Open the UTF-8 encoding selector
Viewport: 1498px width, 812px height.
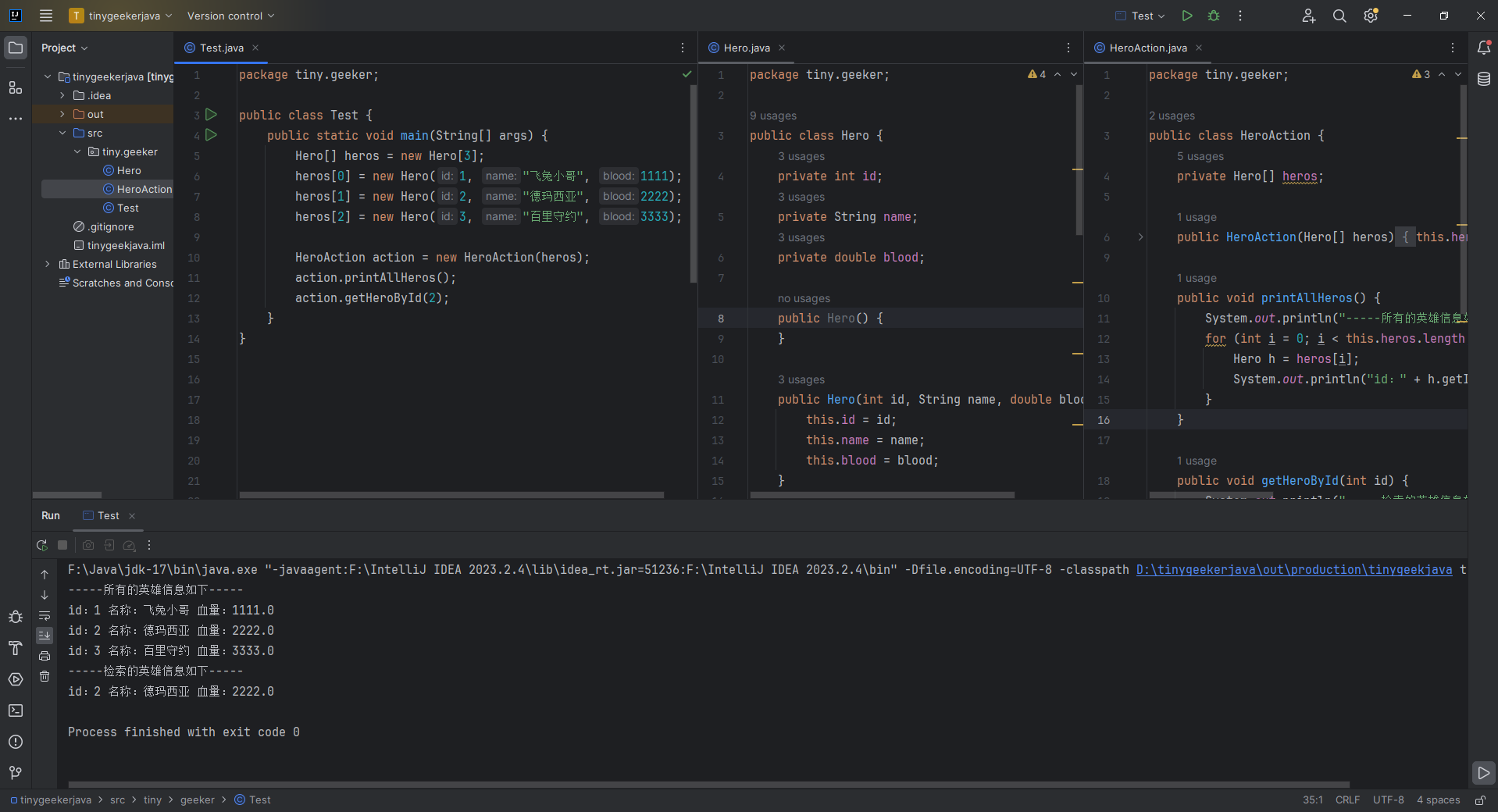point(1388,800)
